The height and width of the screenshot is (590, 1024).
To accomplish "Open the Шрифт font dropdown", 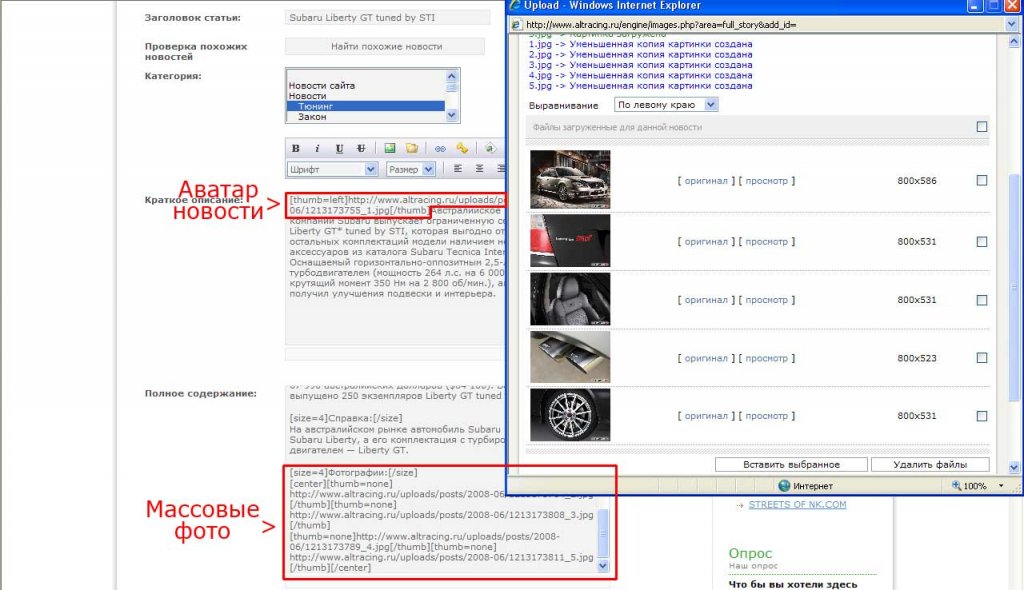I will (332, 169).
